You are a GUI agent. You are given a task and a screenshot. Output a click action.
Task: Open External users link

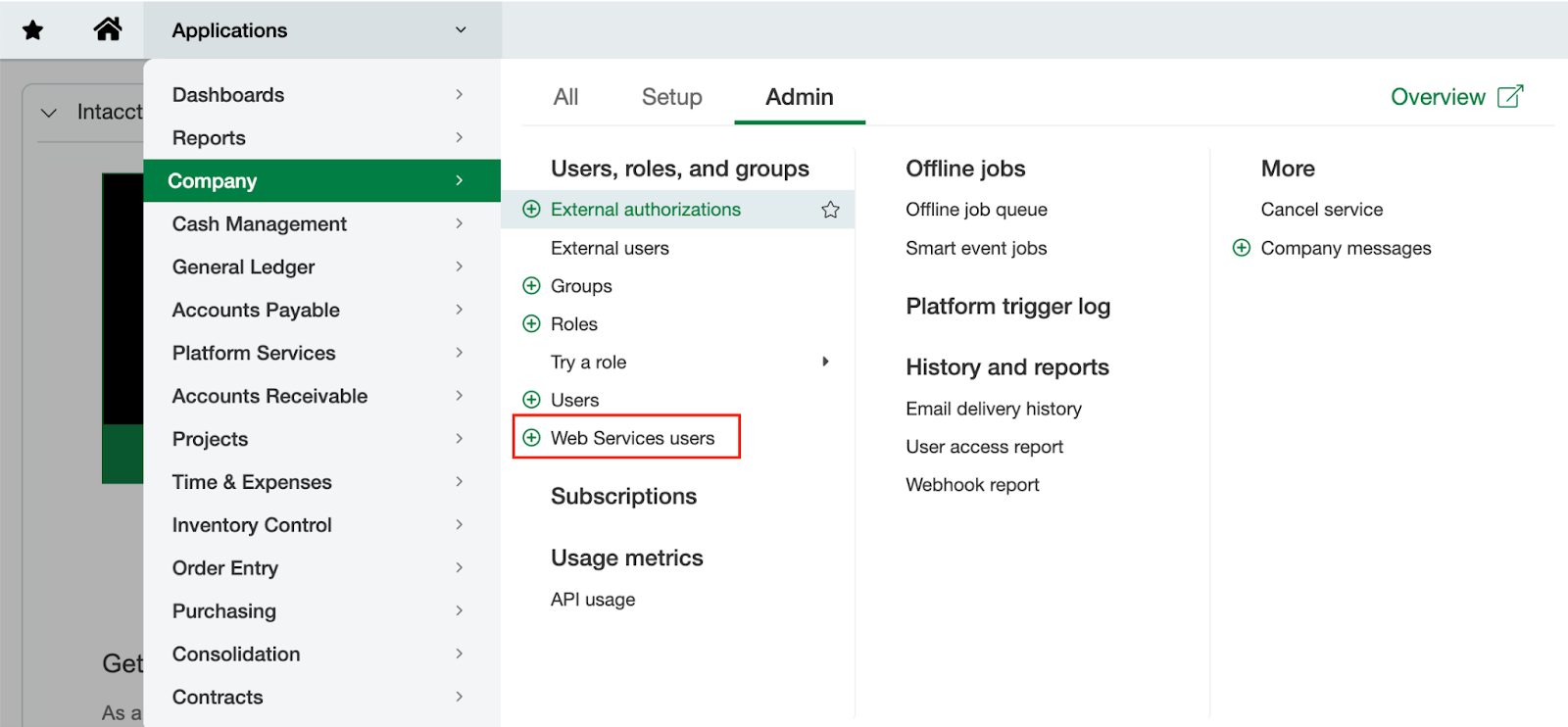[610, 248]
